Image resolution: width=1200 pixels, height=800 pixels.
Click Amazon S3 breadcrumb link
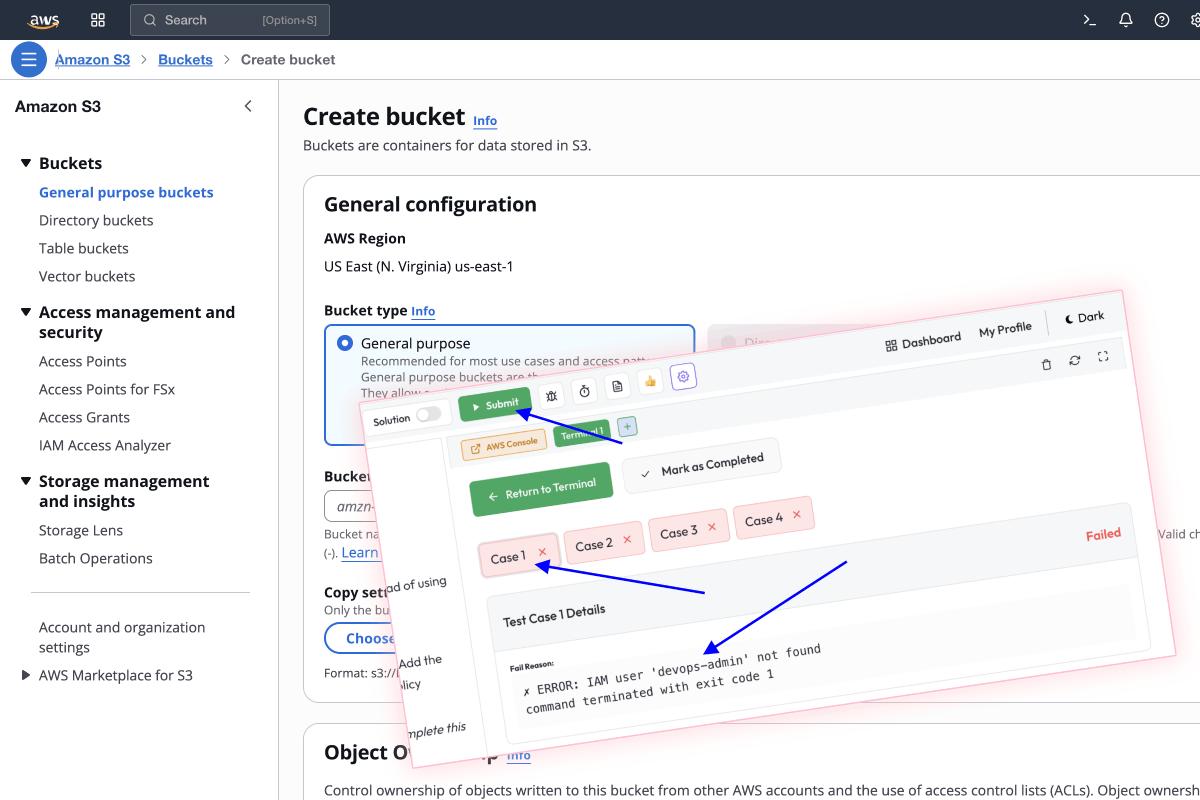[x=92, y=59]
